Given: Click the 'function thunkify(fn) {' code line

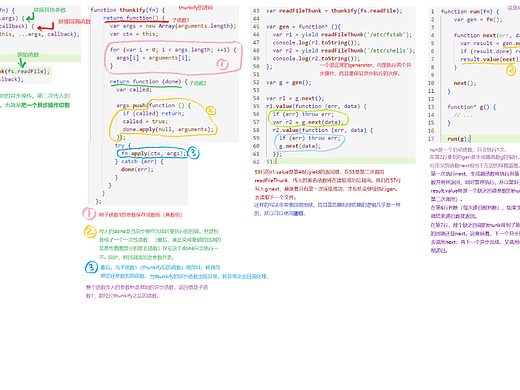Looking at the screenshot, I should click(x=128, y=10).
